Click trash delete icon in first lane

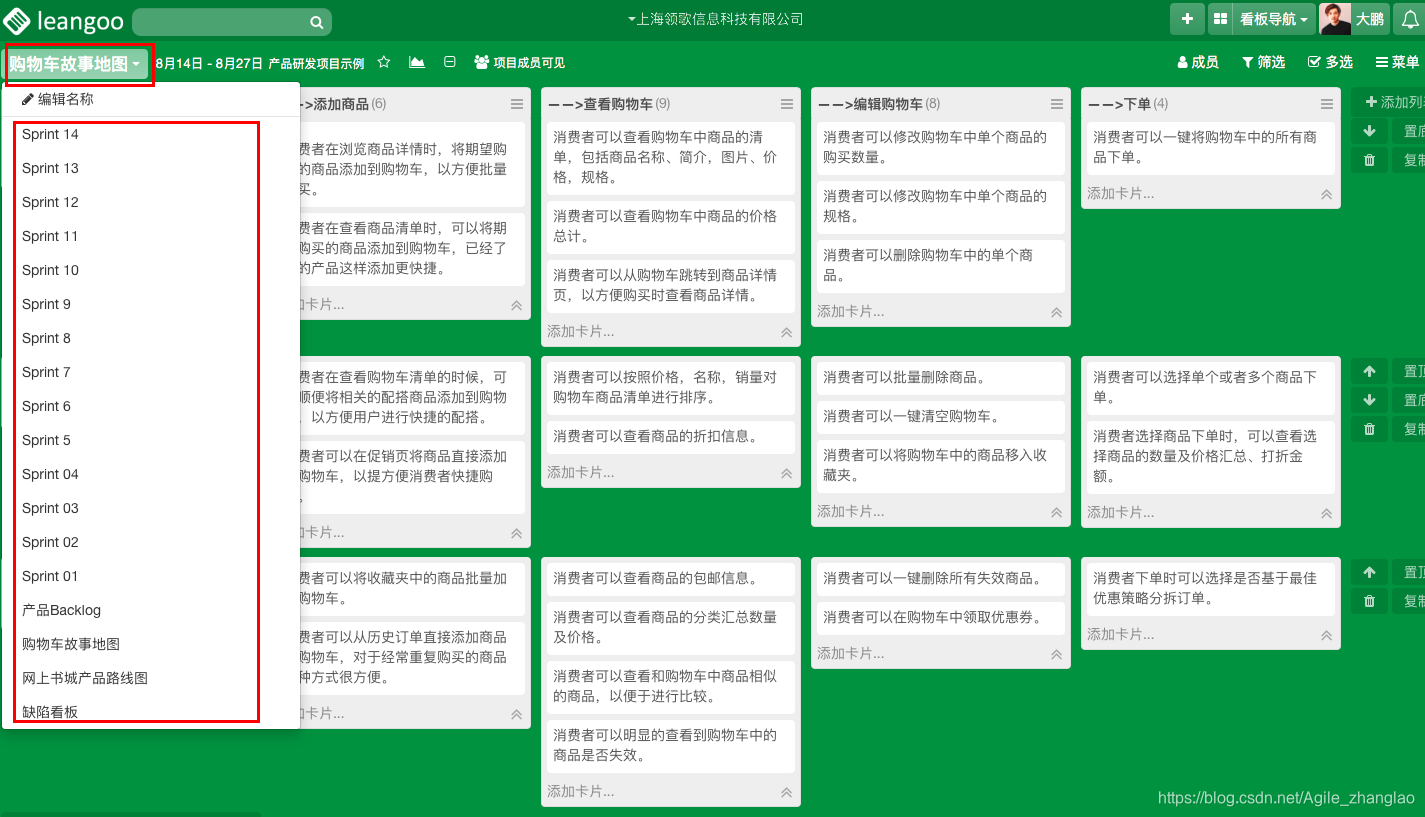(1369, 160)
